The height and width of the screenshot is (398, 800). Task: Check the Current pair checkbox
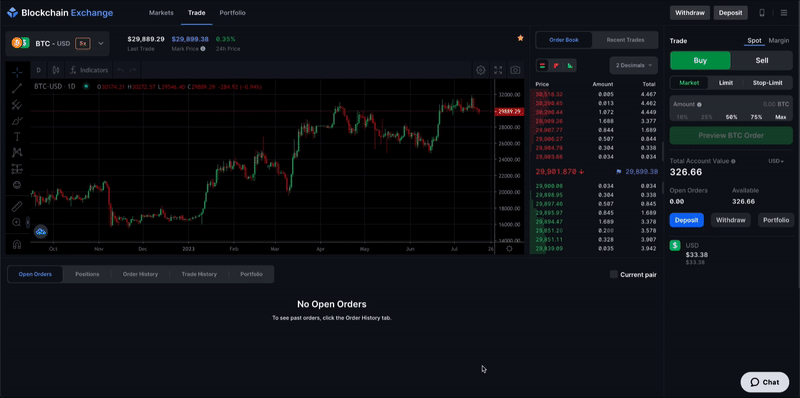pyautogui.click(x=614, y=275)
